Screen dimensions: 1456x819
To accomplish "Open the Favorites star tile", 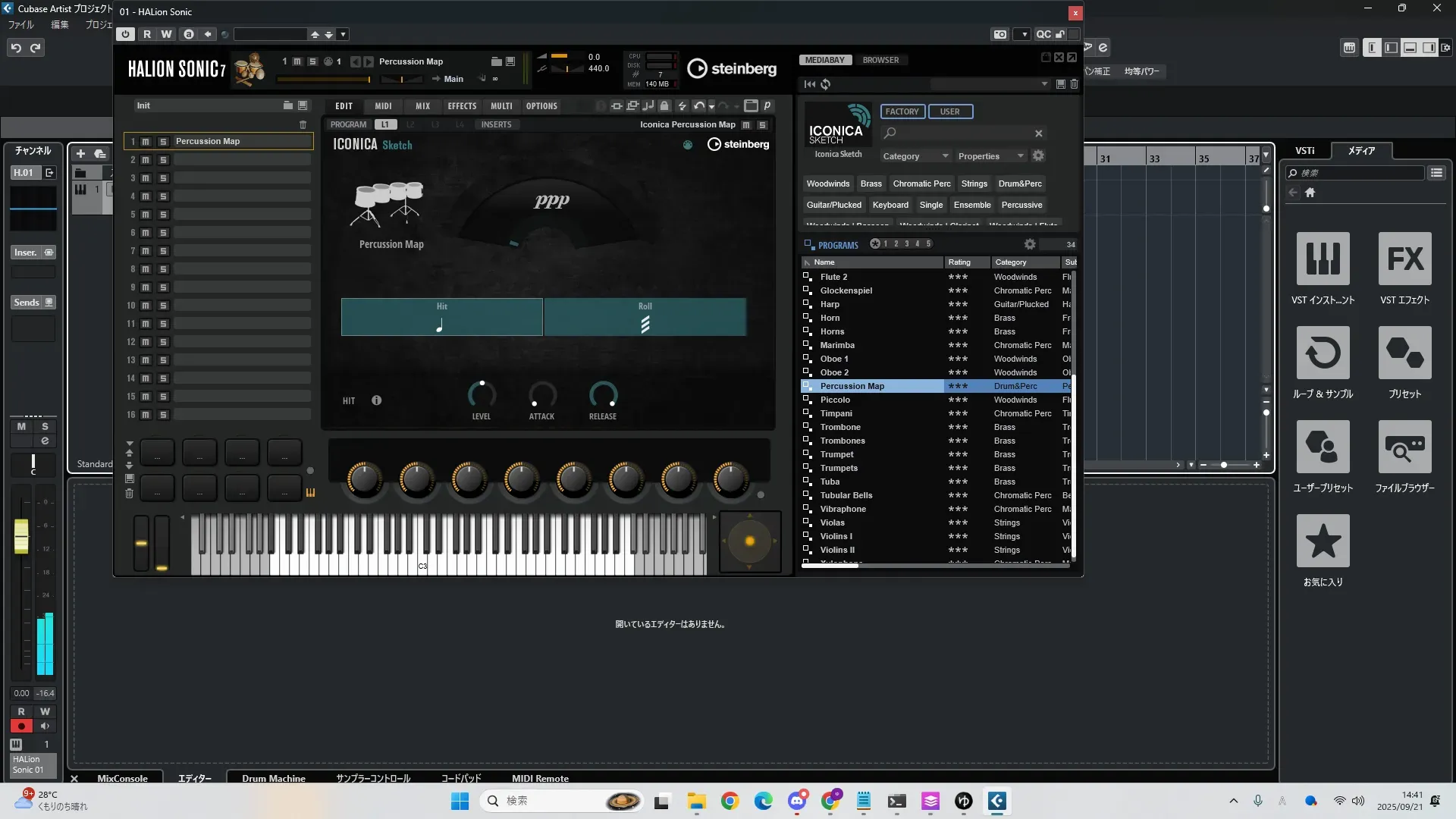I will point(1323,541).
